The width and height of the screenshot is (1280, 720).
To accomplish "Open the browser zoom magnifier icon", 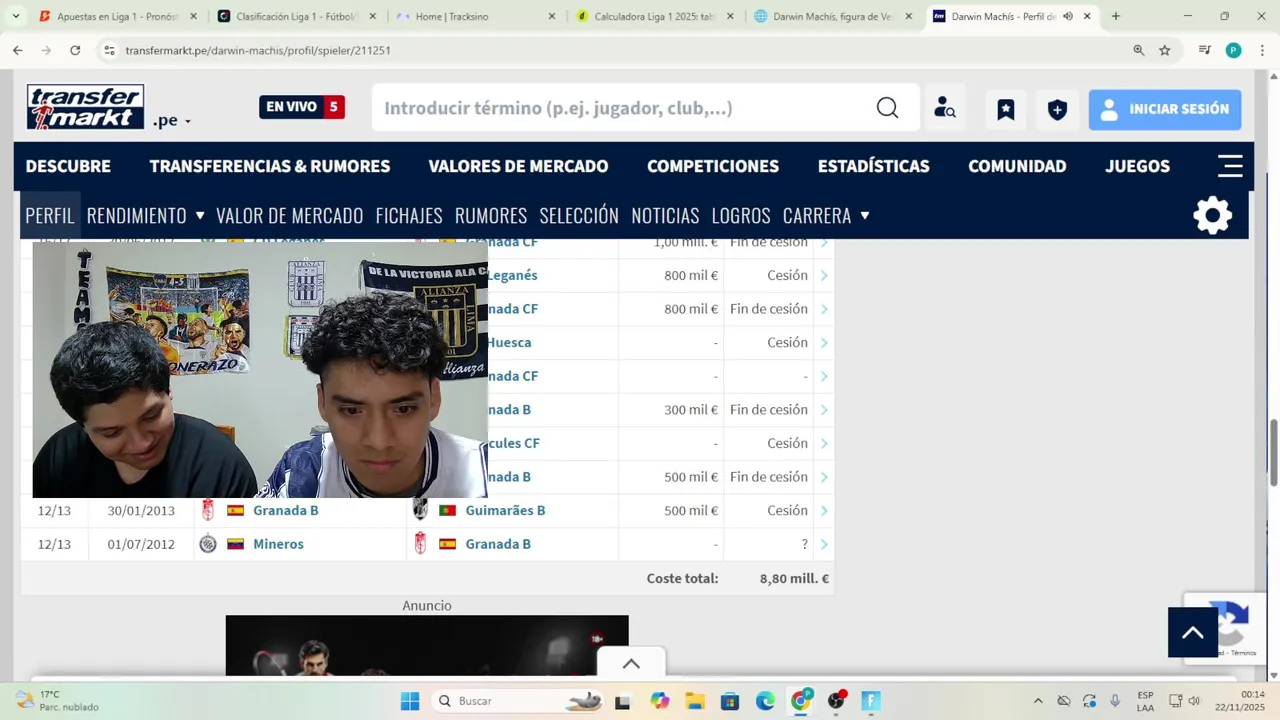I will tap(1138, 50).
